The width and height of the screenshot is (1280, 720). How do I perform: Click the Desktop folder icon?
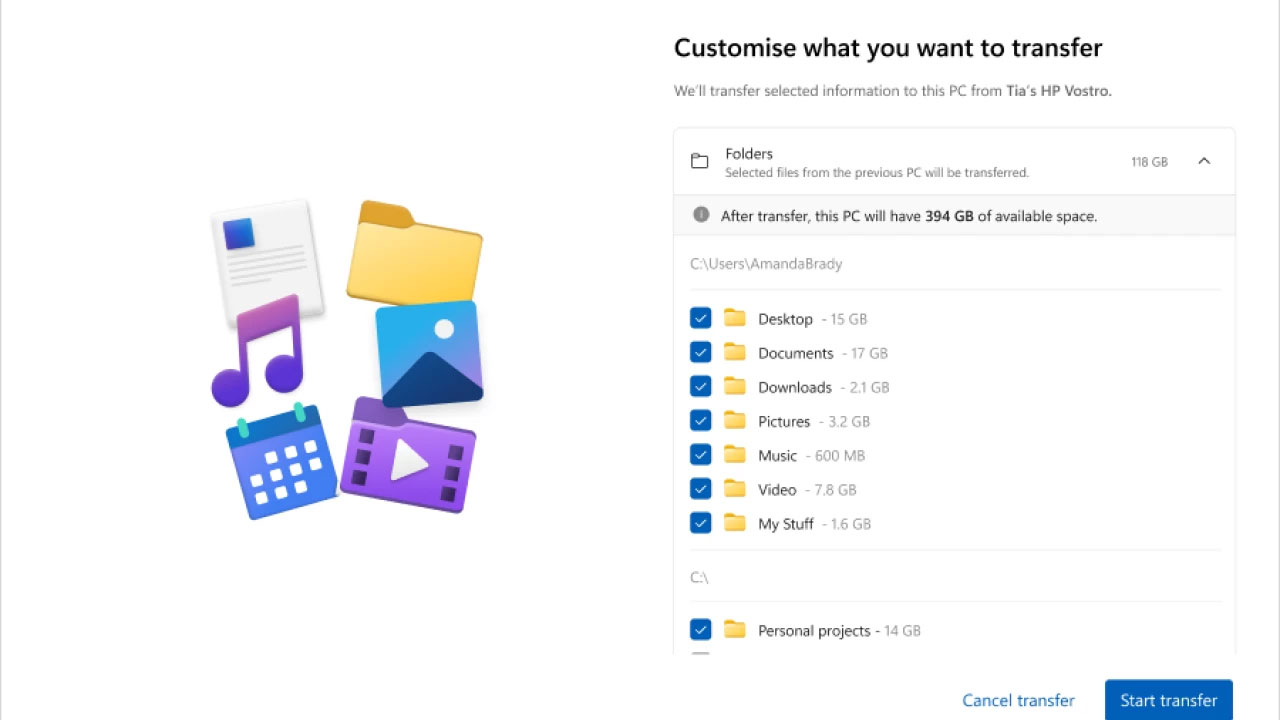click(735, 317)
